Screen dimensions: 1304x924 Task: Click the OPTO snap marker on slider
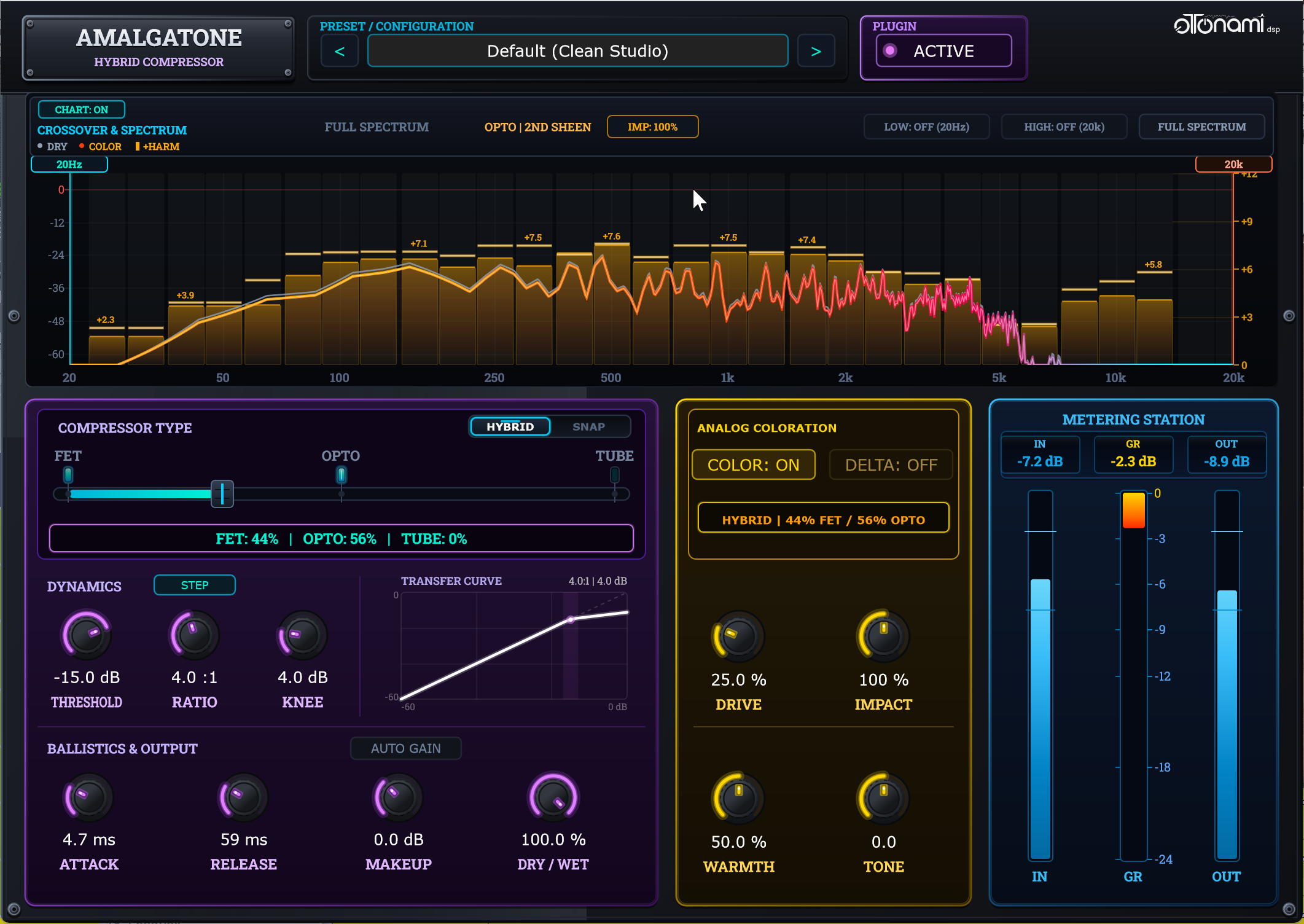click(342, 474)
